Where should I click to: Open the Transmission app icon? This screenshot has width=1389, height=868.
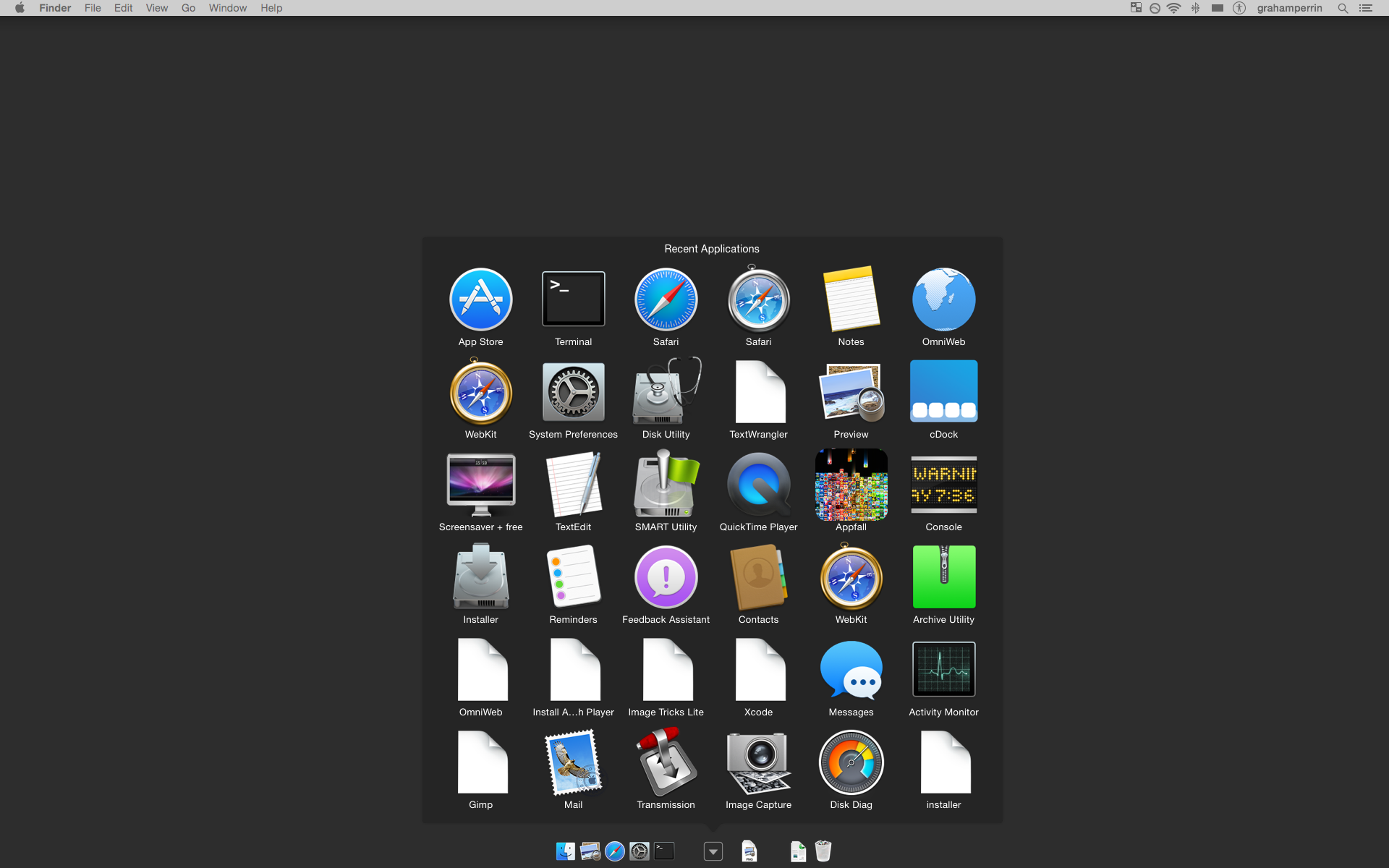point(666,762)
